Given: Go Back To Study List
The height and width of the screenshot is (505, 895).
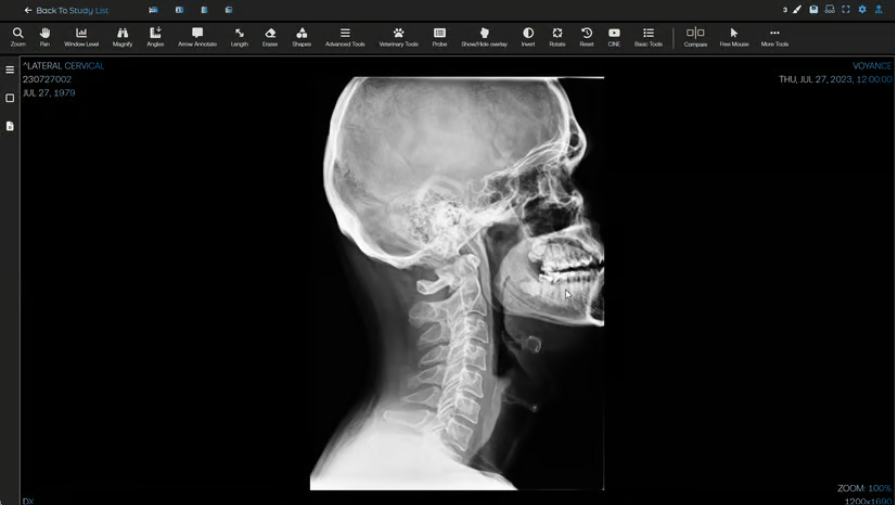Looking at the screenshot, I should pyautogui.click(x=66, y=10).
